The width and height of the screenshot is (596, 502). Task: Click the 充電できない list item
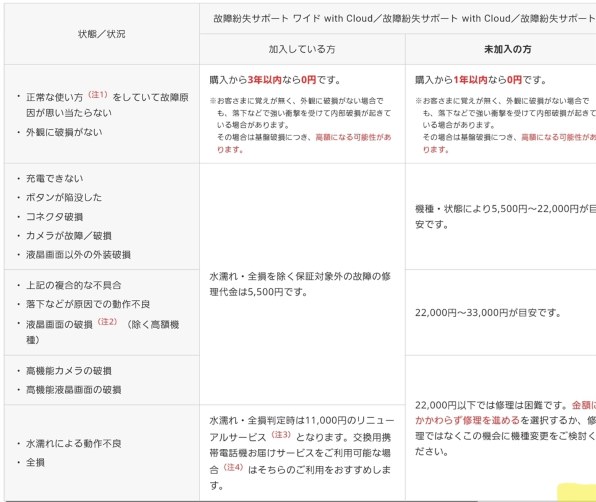click(x=54, y=178)
